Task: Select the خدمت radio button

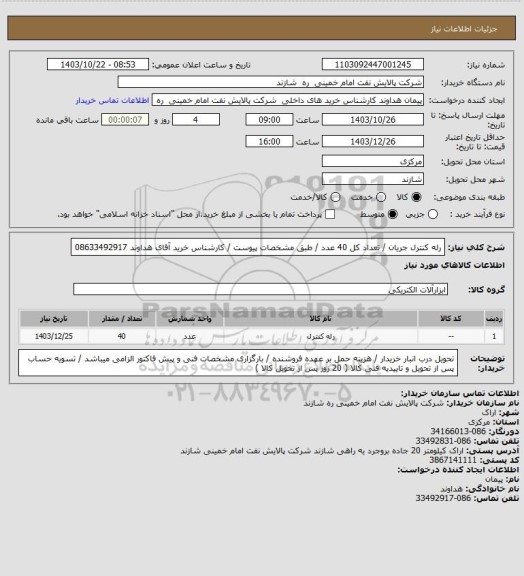Action: (381, 197)
